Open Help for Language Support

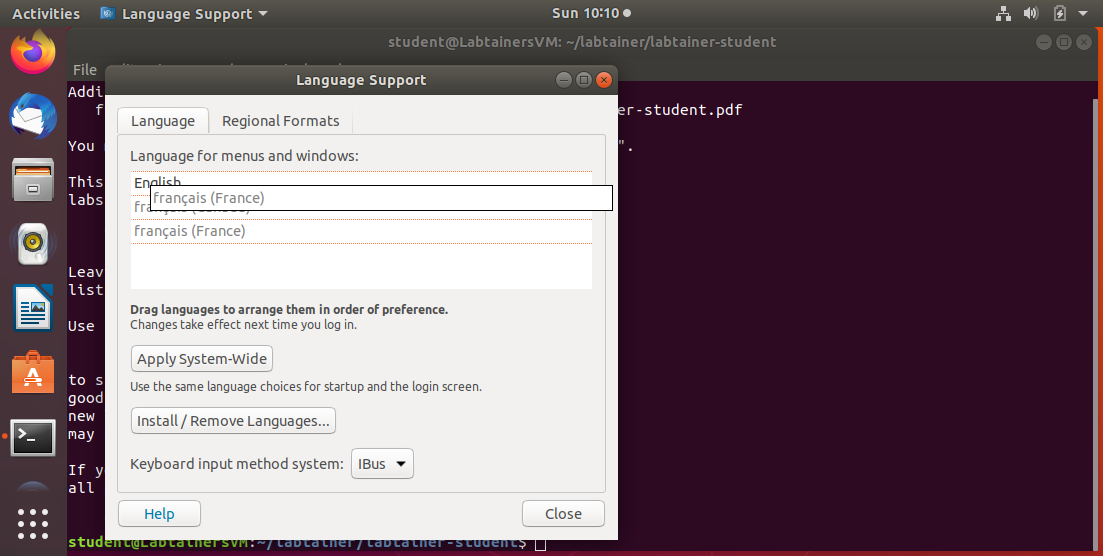tap(159, 514)
